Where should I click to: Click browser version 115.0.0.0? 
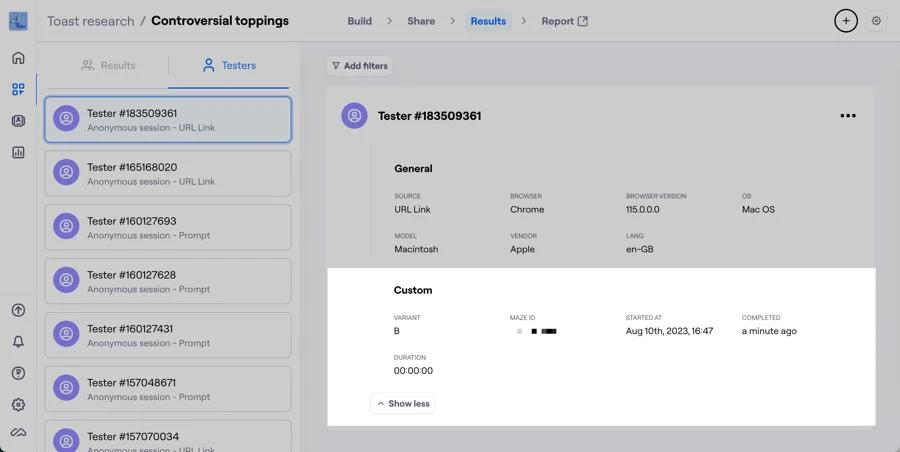[x=642, y=210]
